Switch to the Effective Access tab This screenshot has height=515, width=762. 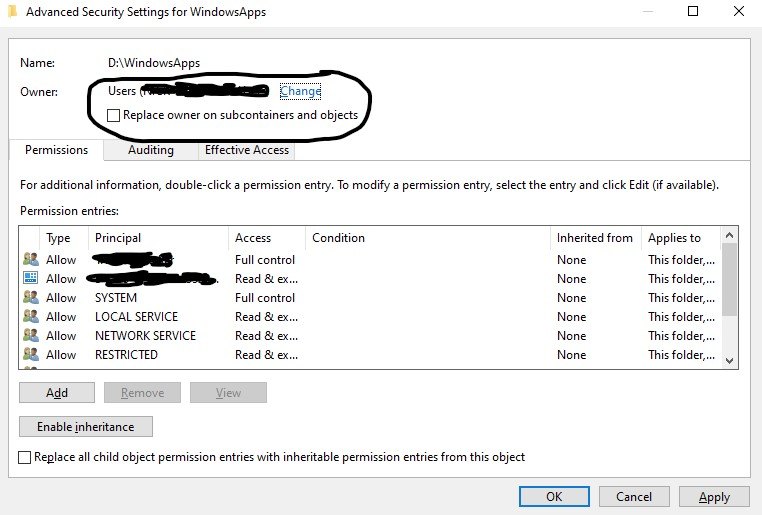tap(246, 150)
